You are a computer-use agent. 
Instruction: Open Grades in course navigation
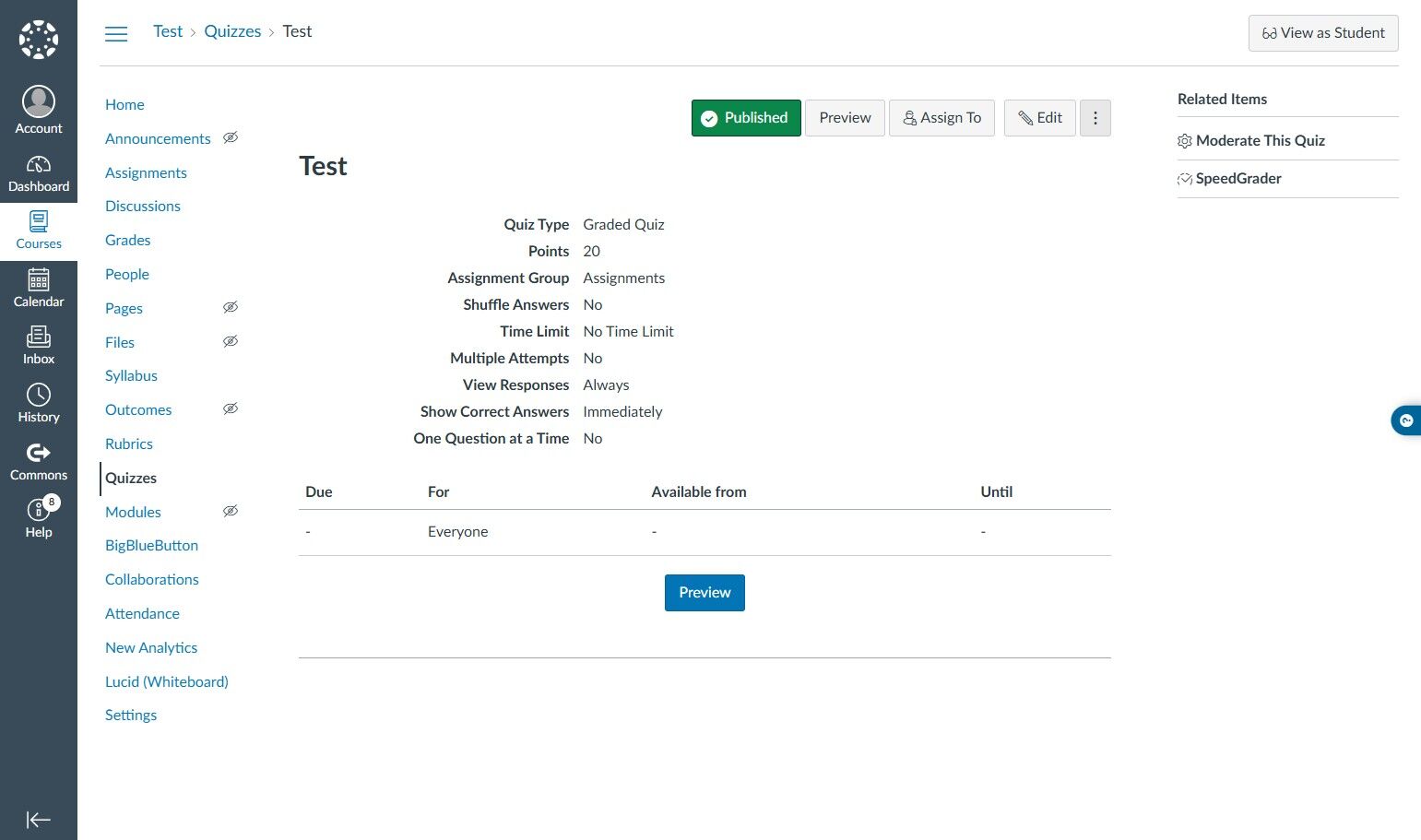pos(127,240)
